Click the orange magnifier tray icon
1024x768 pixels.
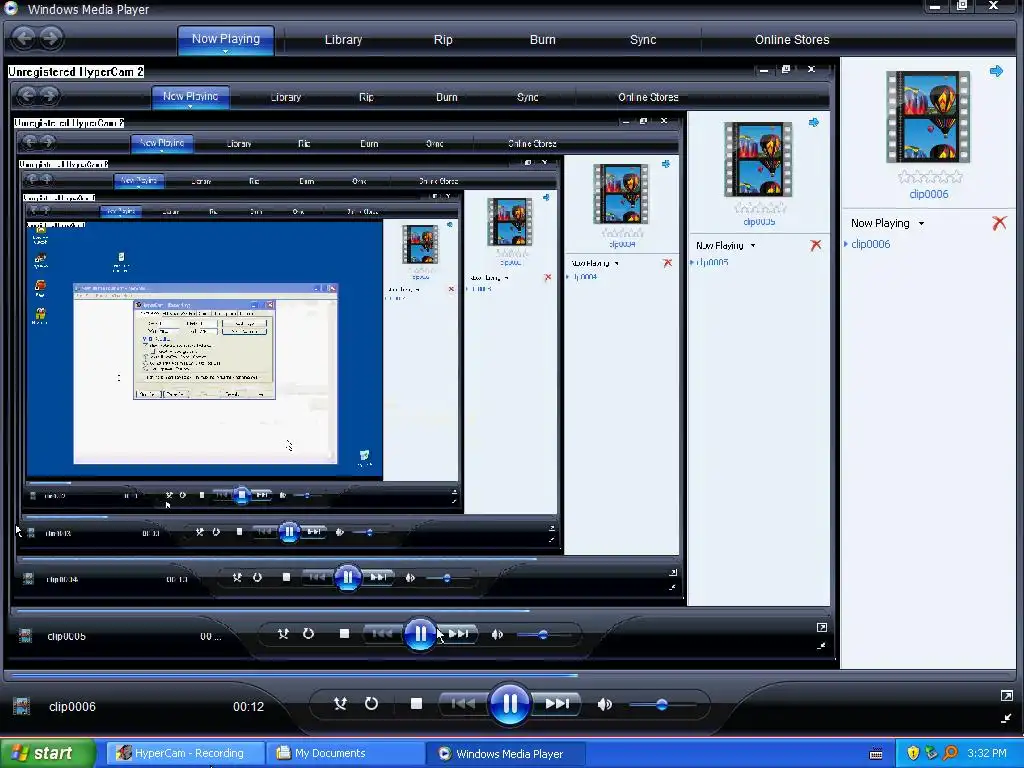tap(950, 753)
